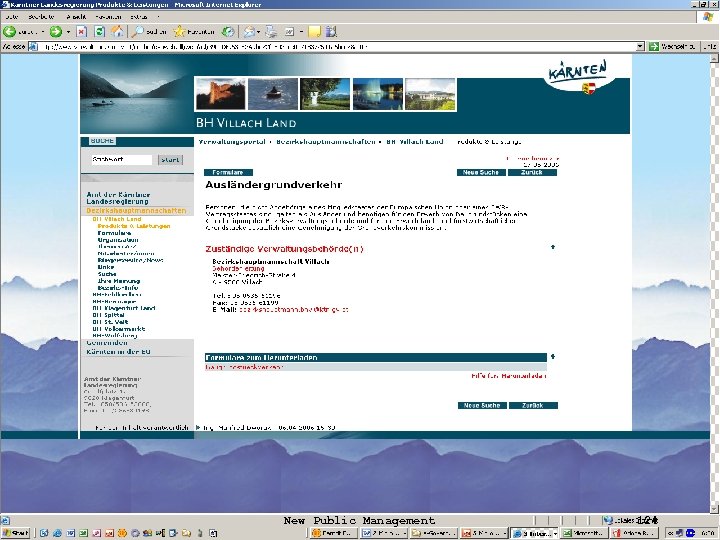
Task: Open the Windows Start button
Action: [x=16, y=533]
